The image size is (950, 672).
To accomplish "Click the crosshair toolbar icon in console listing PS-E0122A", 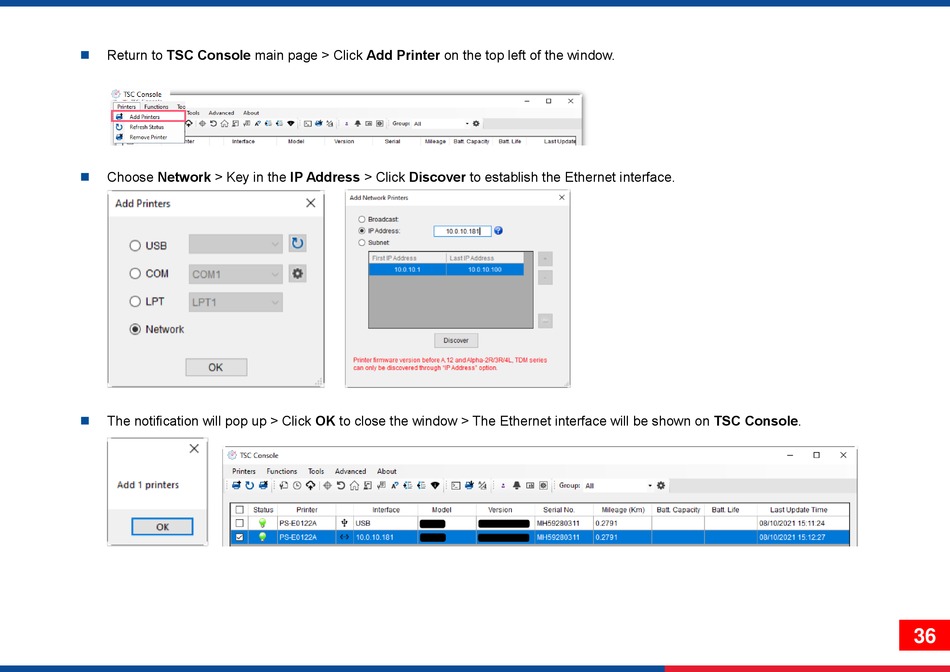I will (327, 485).
